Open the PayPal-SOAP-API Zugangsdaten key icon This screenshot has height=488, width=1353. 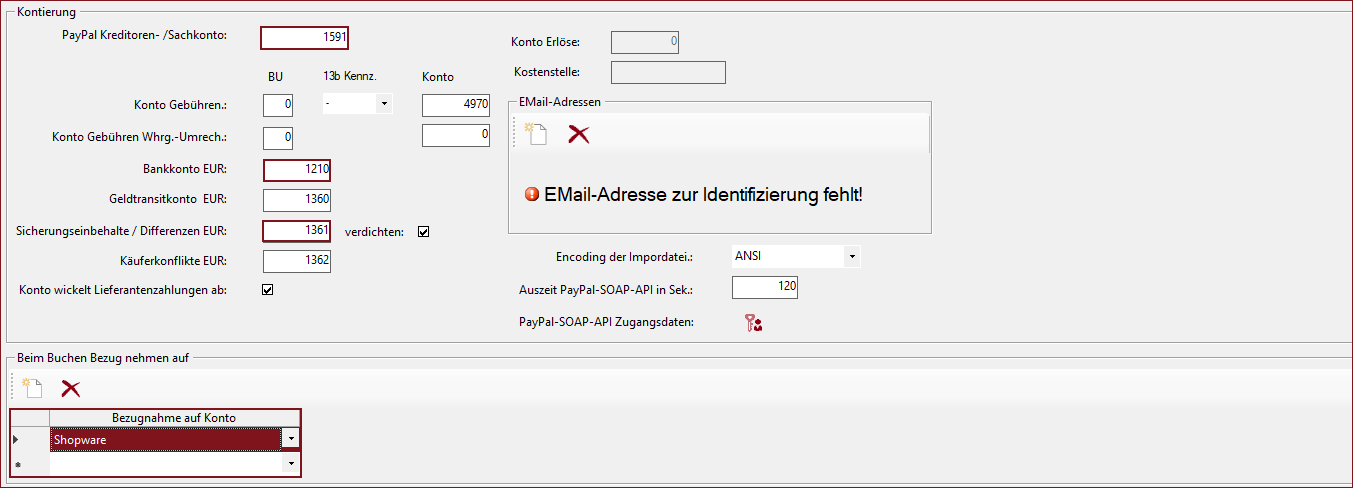point(754,322)
